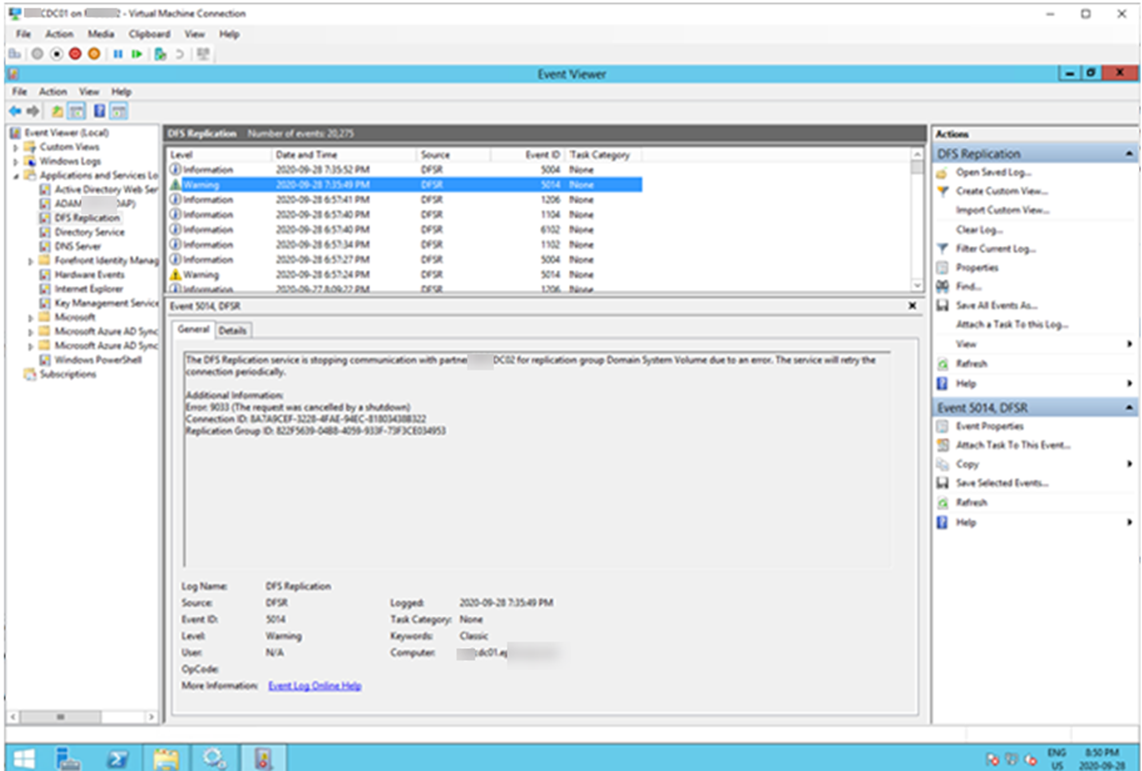Click ENG US language indicator in tray

(1056, 759)
